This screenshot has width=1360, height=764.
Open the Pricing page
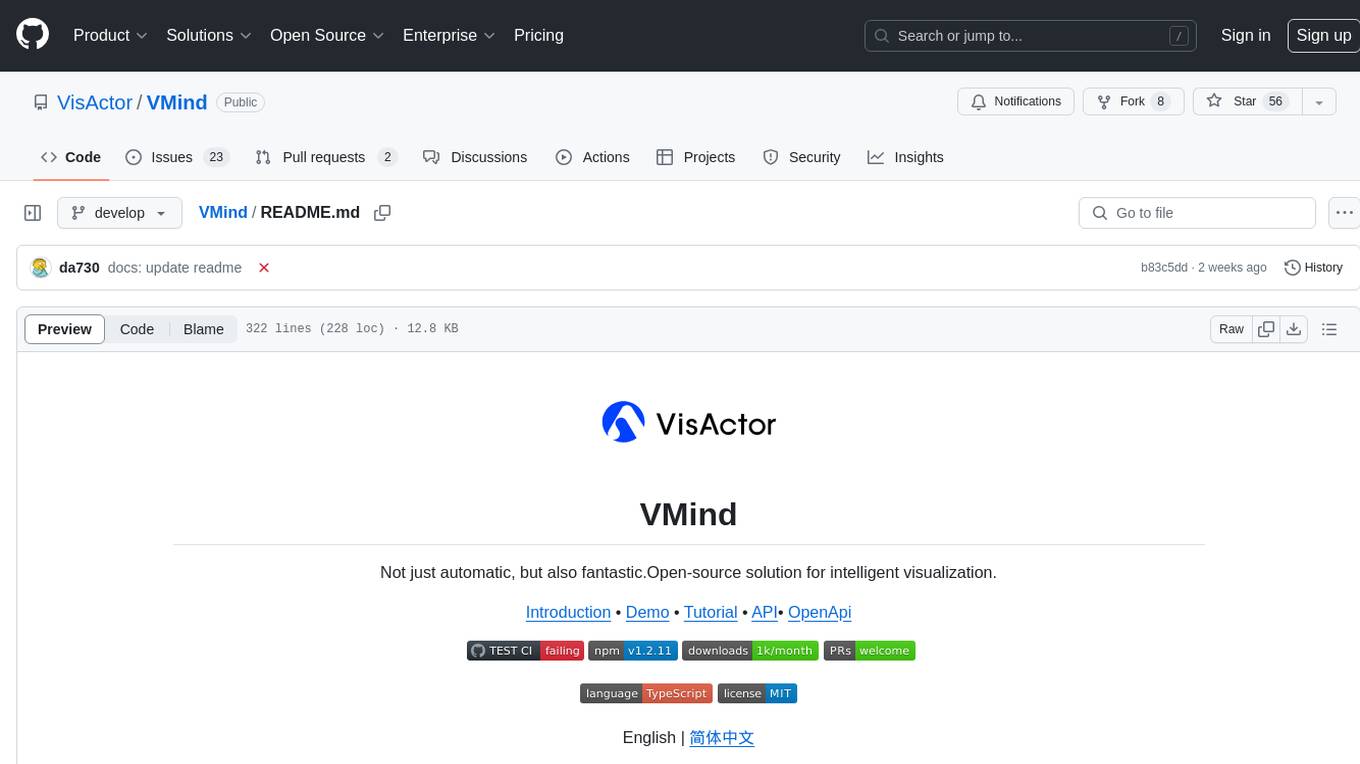click(x=539, y=35)
